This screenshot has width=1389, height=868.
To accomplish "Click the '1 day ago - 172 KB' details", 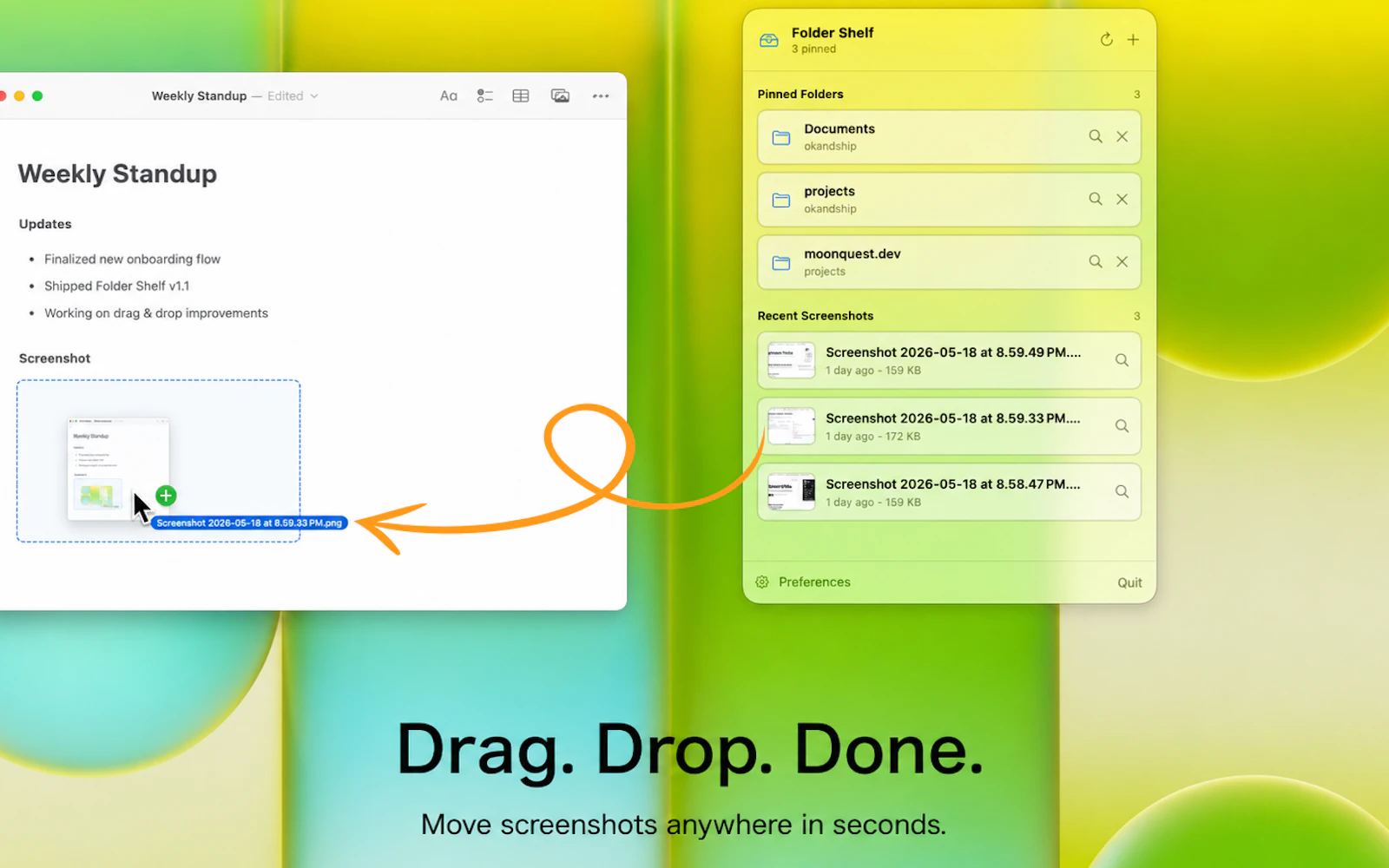I will (872, 437).
